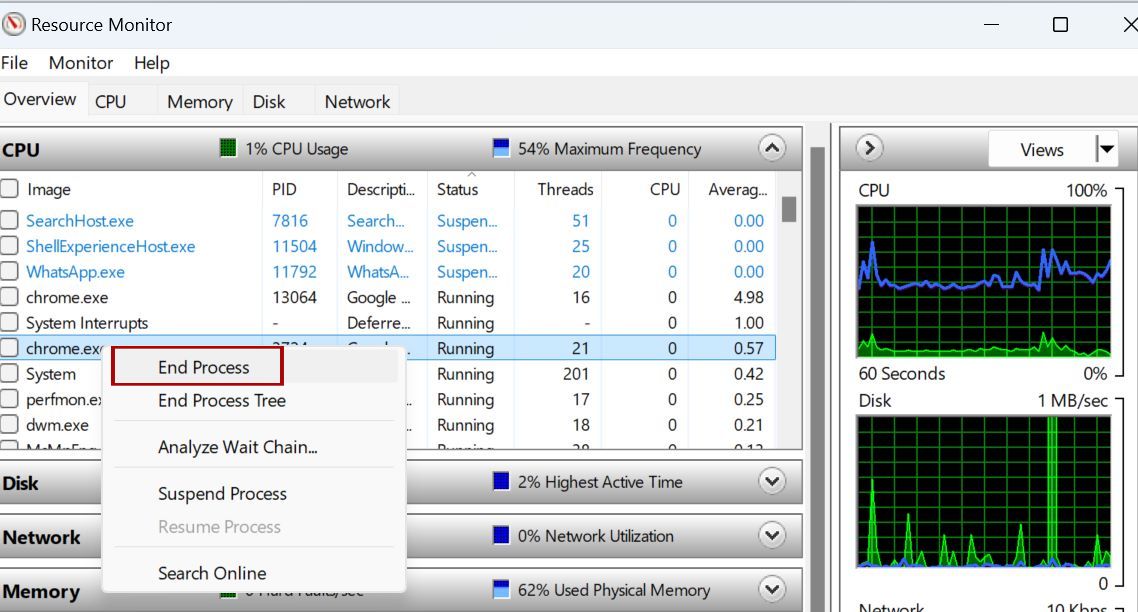
Task: Click the green CPU Usage indicator square
Action: [x=228, y=149]
